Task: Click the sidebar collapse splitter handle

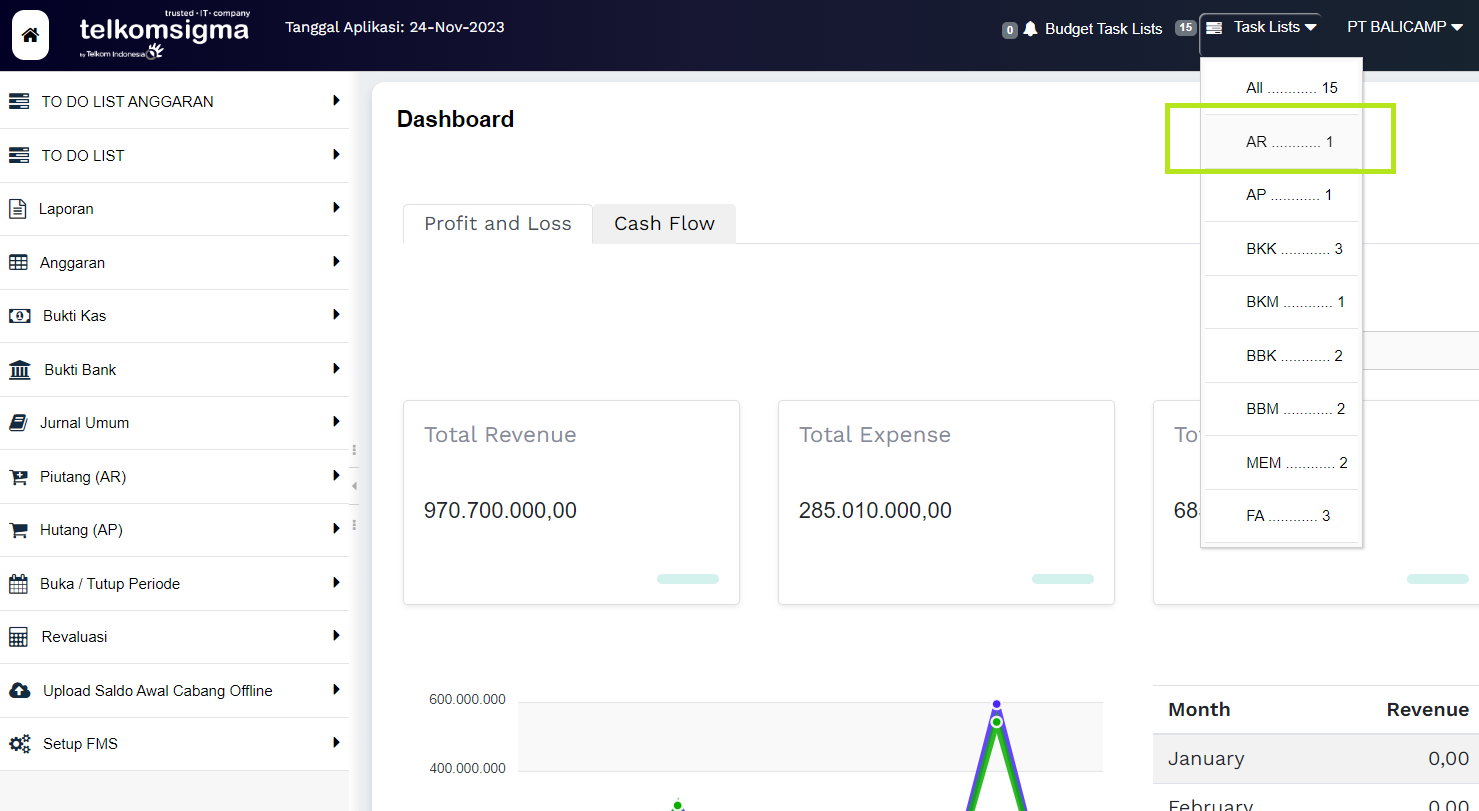Action: click(354, 486)
